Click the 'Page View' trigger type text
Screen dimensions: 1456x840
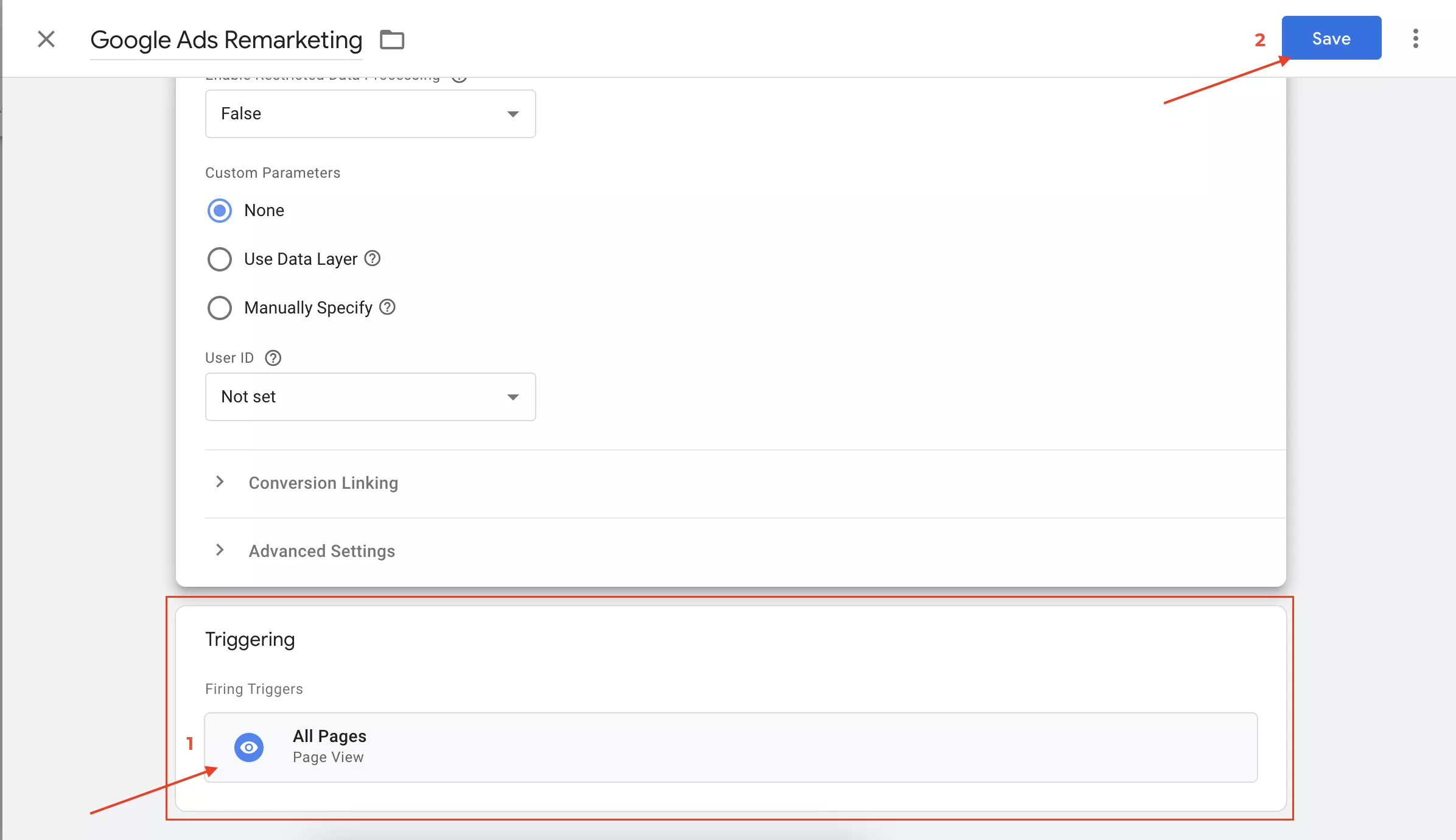328,757
